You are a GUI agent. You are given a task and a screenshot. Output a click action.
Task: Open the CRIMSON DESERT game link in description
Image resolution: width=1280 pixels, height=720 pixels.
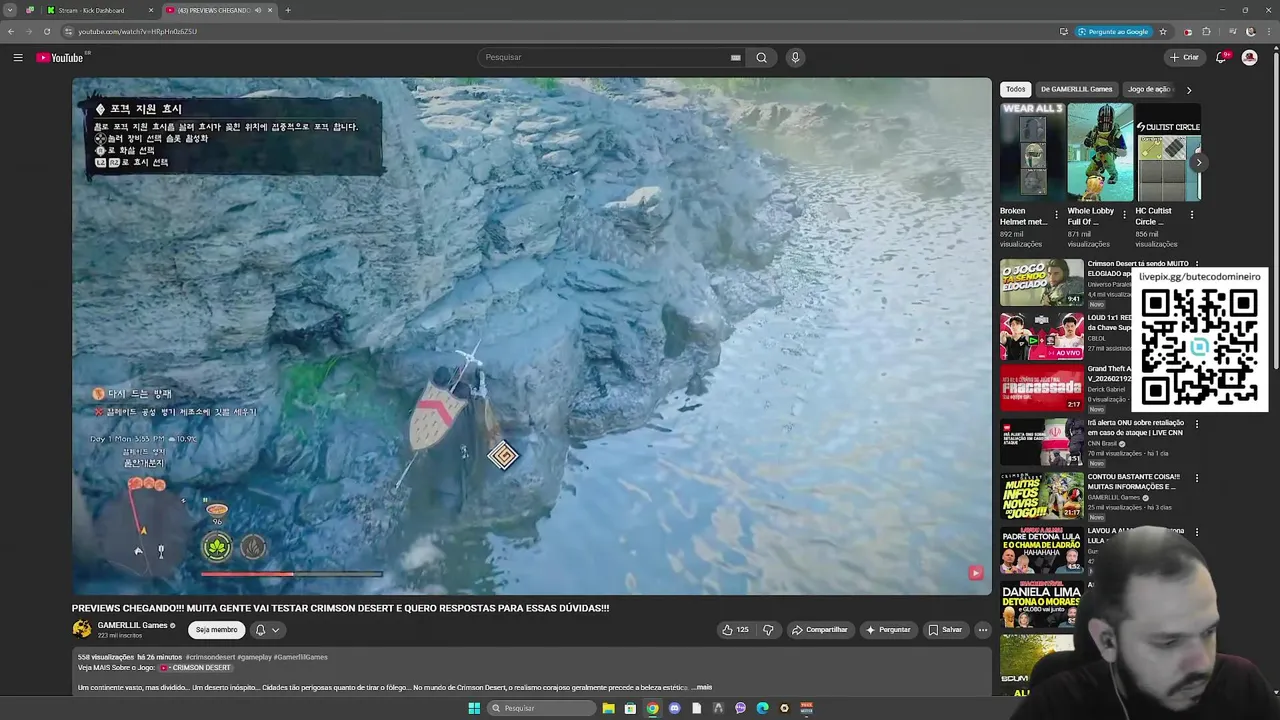coord(195,667)
